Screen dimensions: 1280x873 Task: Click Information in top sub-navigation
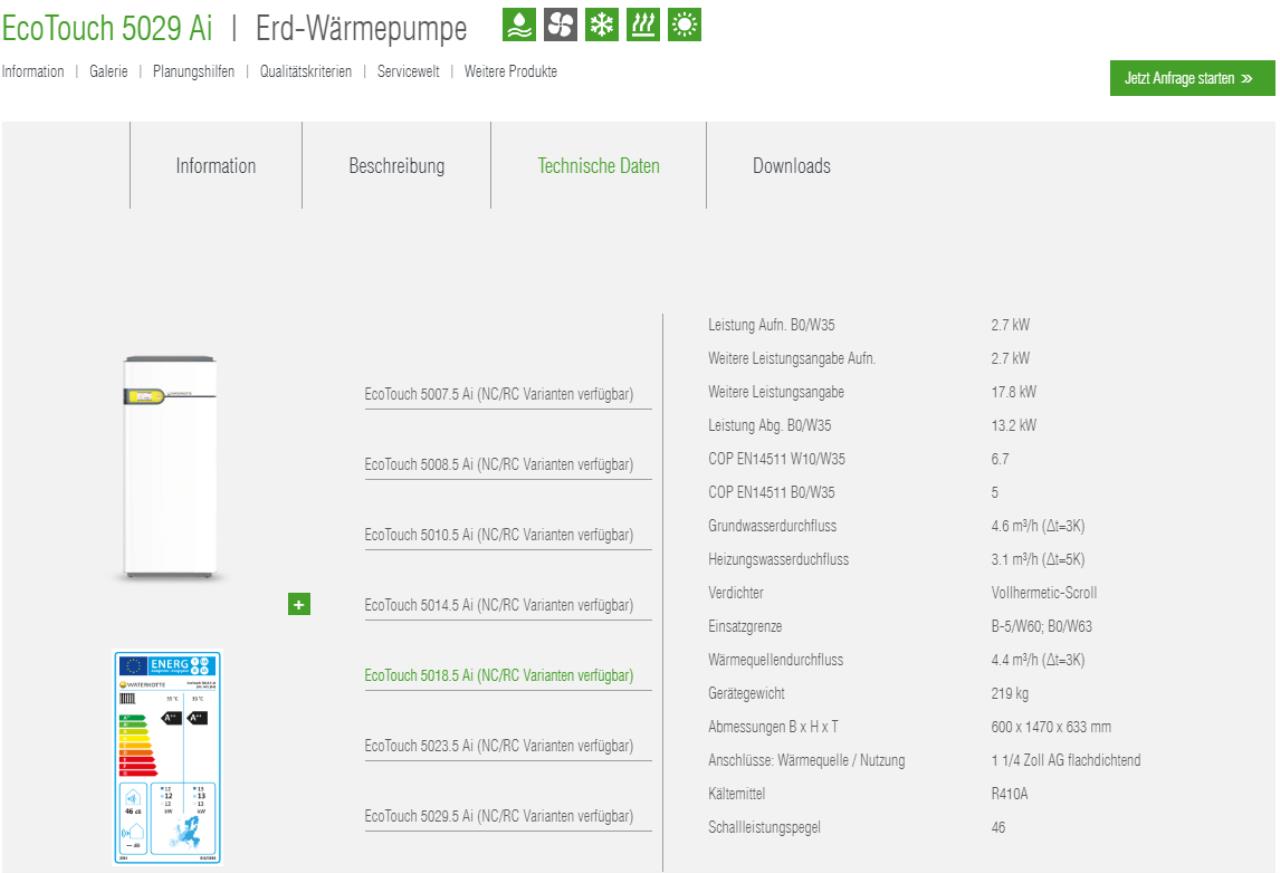[x=33, y=71]
